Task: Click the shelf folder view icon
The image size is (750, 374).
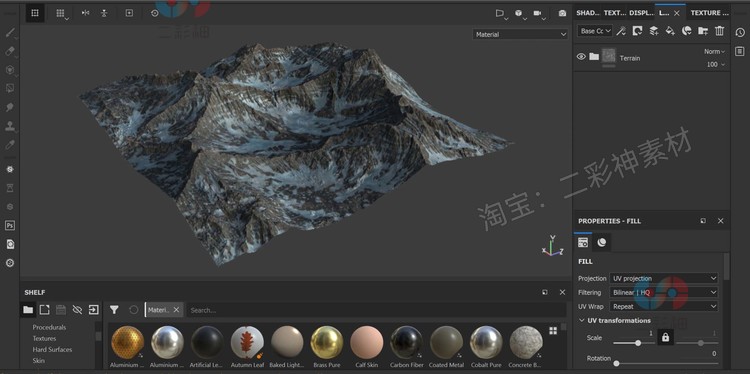Action: [28, 310]
